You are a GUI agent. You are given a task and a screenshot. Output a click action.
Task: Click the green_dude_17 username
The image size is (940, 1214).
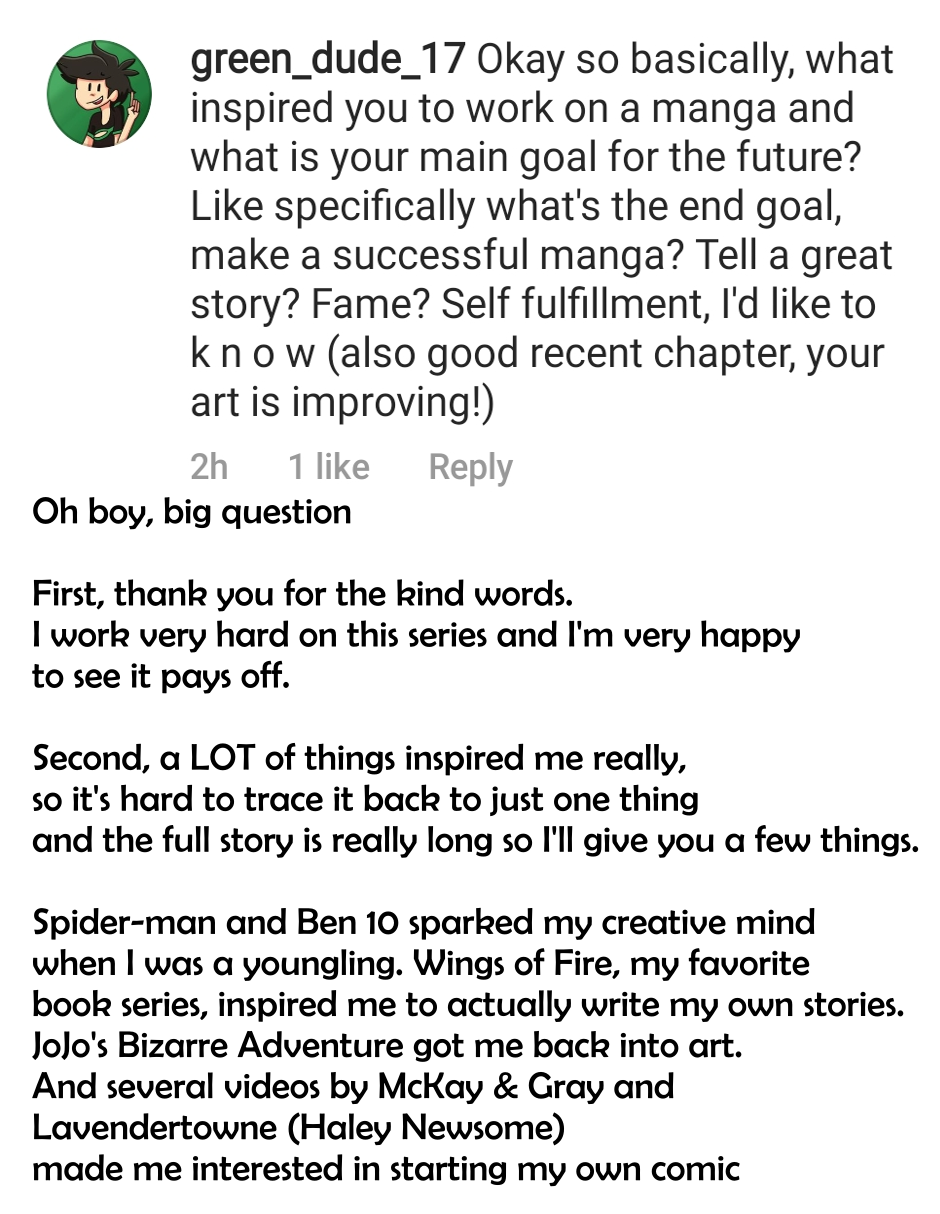click(327, 60)
